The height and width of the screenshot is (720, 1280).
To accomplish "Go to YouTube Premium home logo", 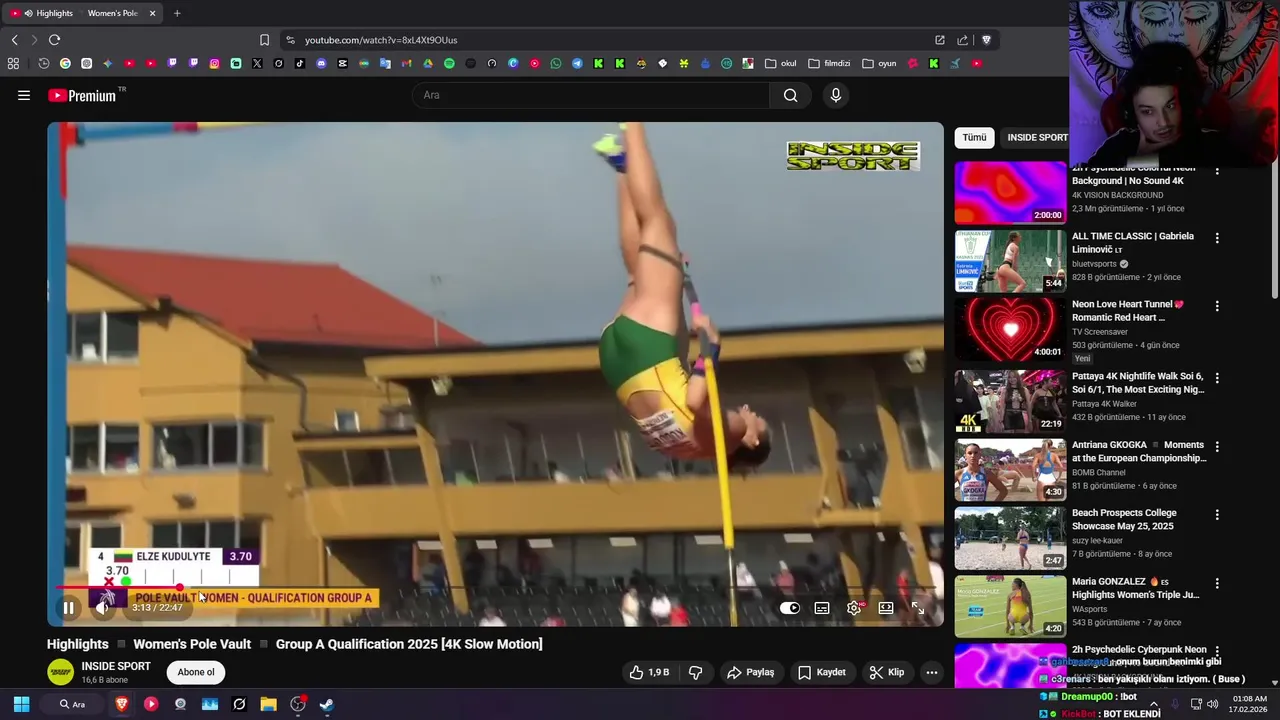I will 82,95.
